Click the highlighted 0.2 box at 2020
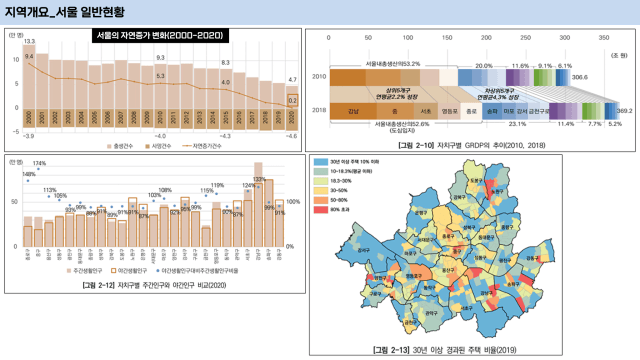Image resolution: width=640 pixels, height=360 pixels. (293, 100)
